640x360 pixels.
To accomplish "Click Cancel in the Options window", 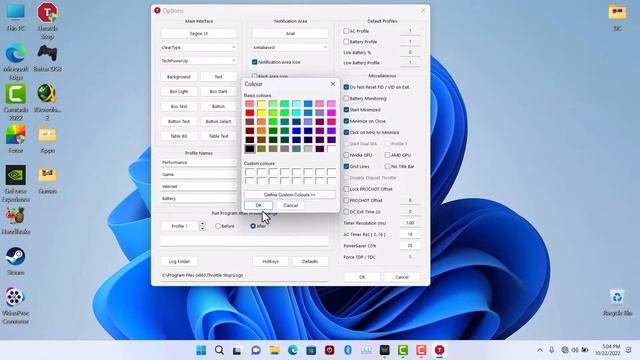I will [402, 277].
